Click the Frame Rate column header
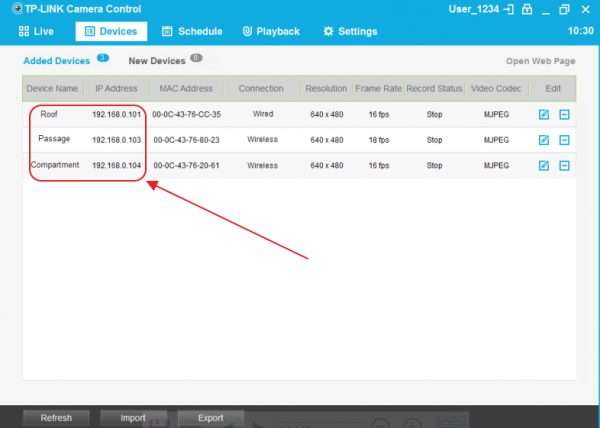 (378, 89)
